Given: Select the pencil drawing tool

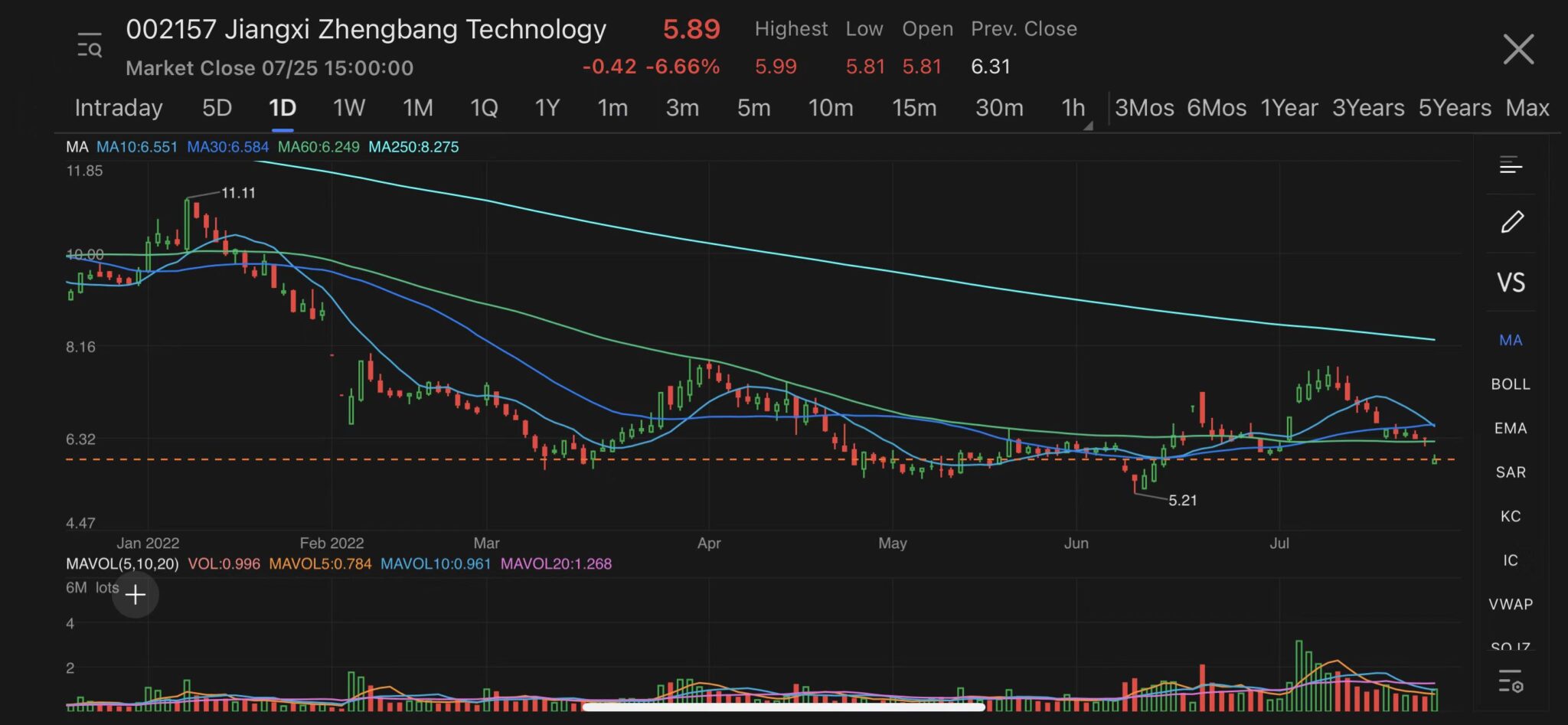Looking at the screenshot, I should click(x=1511, y=222).
